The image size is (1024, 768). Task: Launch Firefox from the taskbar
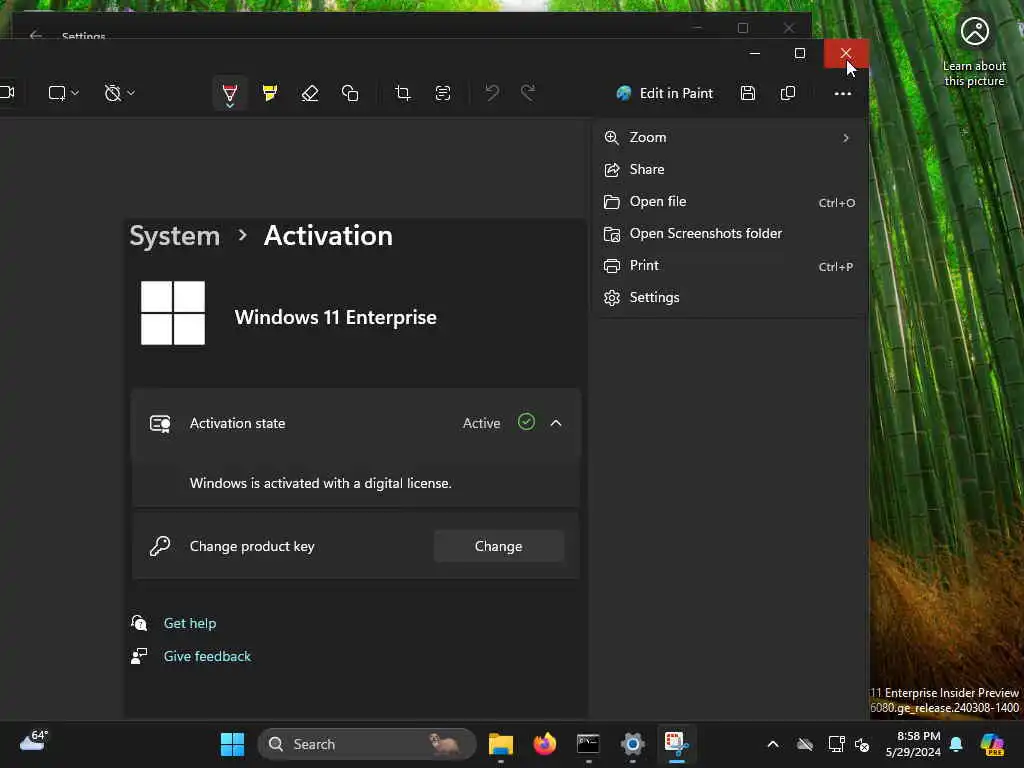pos(545,744)
